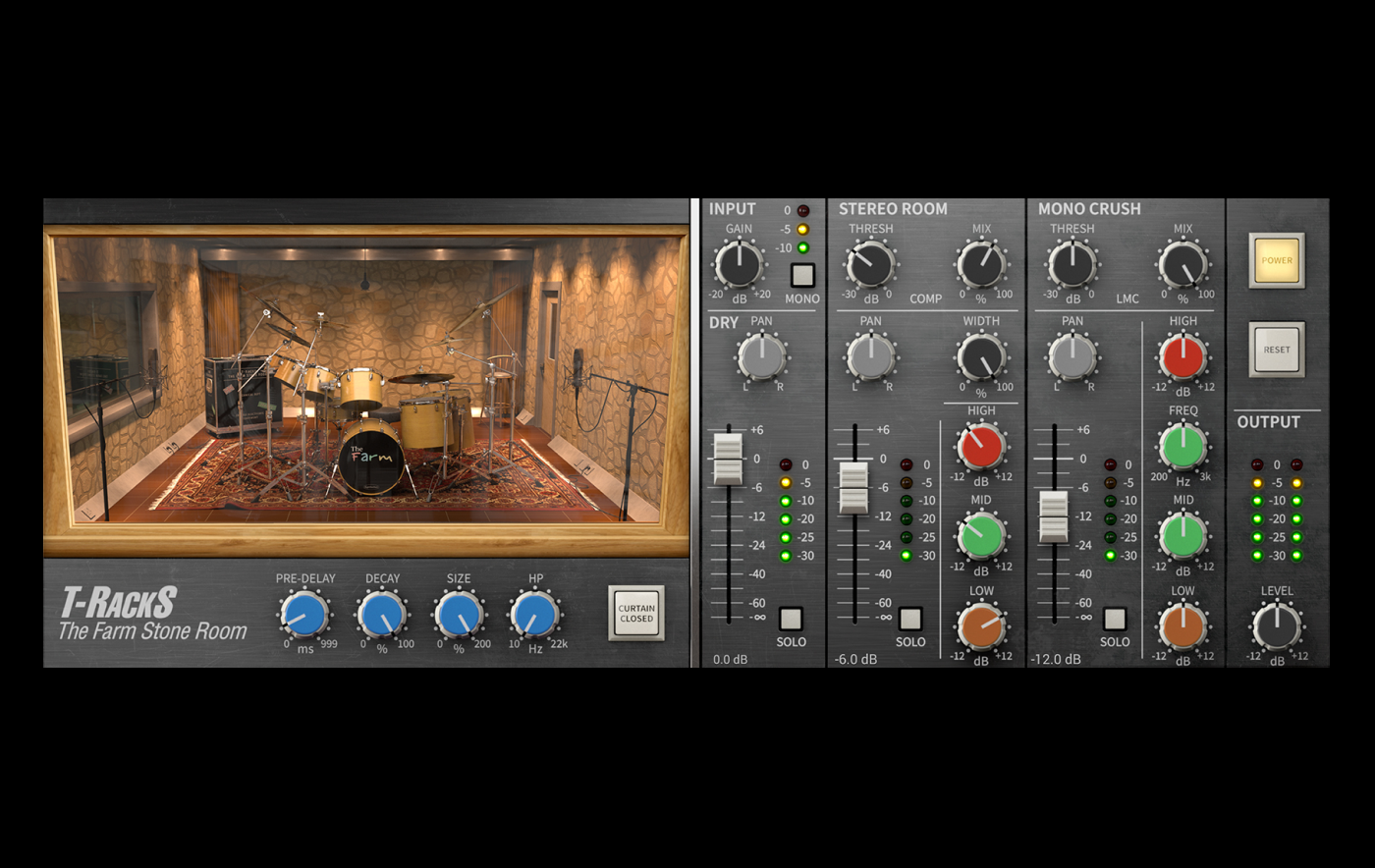Click the LMC label in MONO CRUSH
Viewport: 1375px width, 868px height.
pos(1127,298)
